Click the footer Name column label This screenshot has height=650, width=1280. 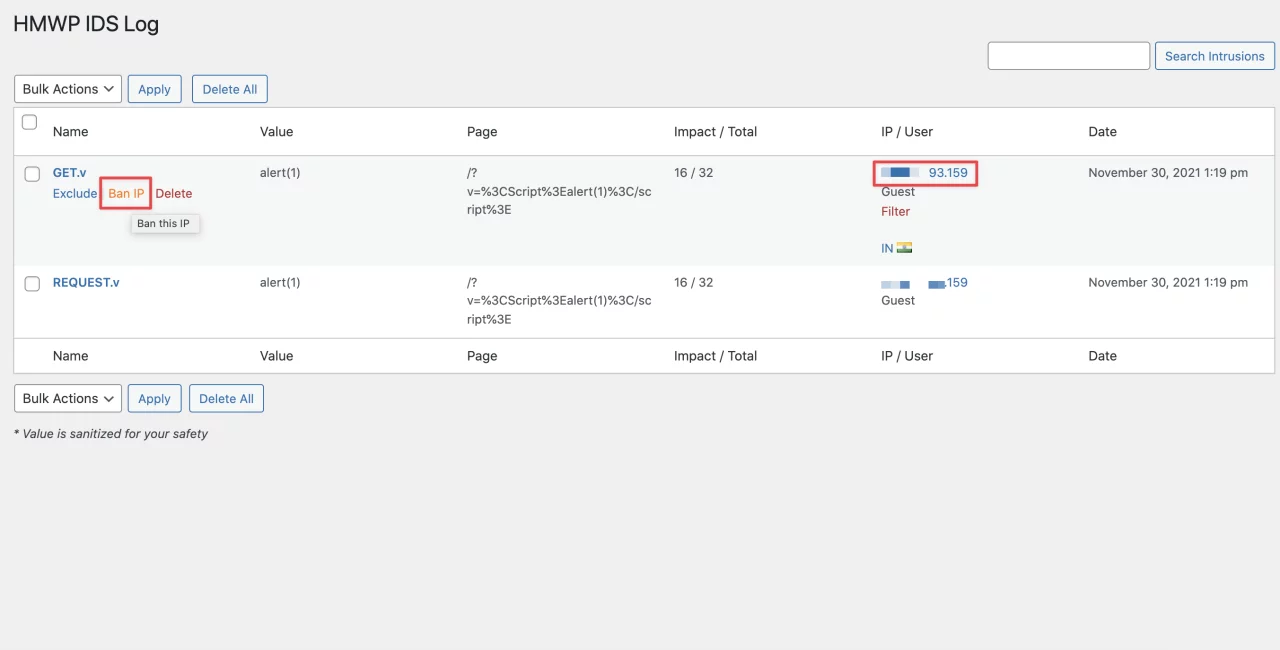(x=71, y=356)
